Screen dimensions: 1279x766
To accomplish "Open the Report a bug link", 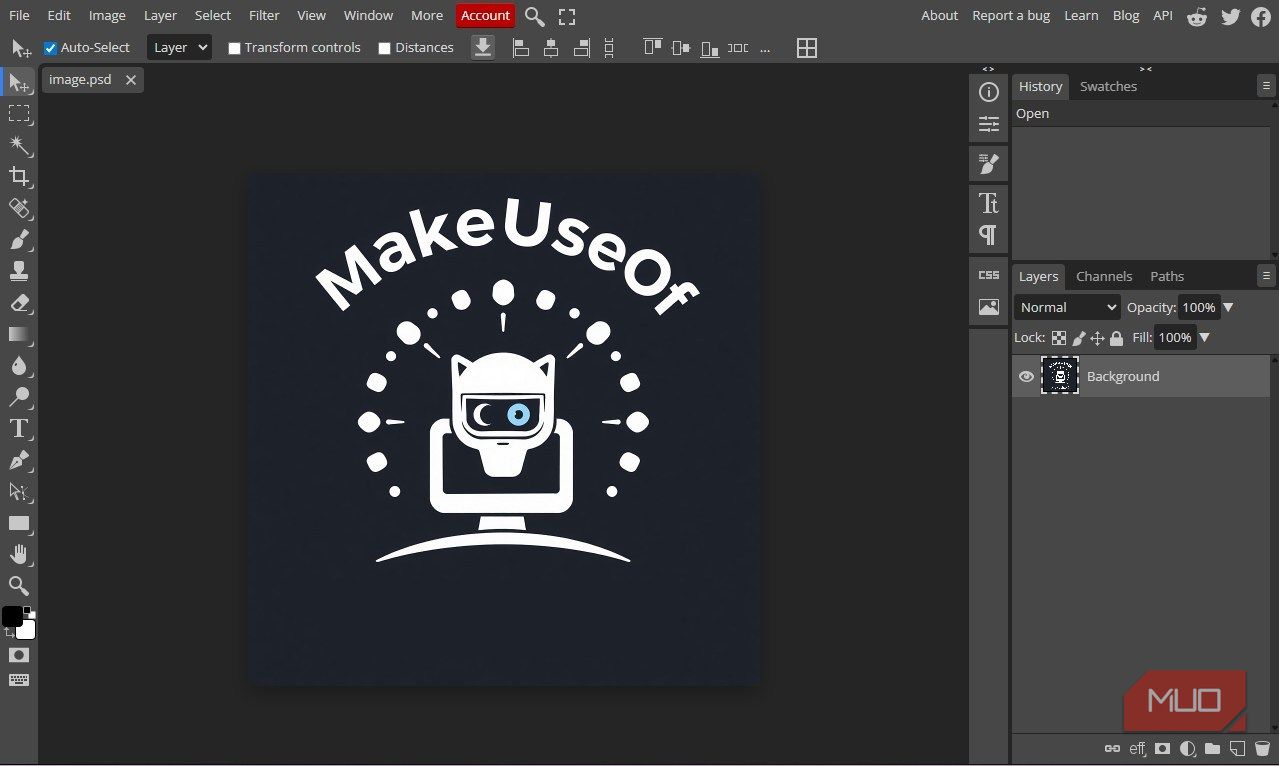I will point(1011,15).
